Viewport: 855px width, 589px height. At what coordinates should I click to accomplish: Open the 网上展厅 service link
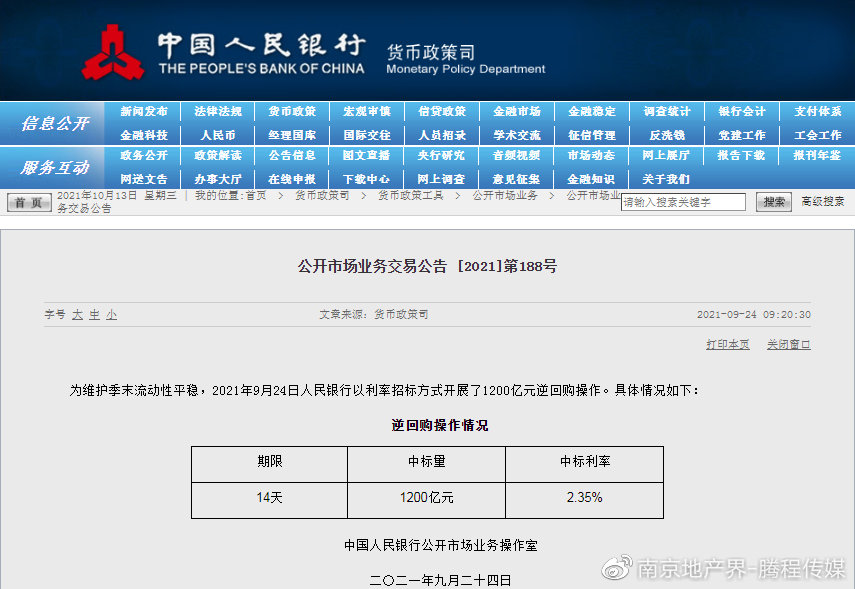666,155
